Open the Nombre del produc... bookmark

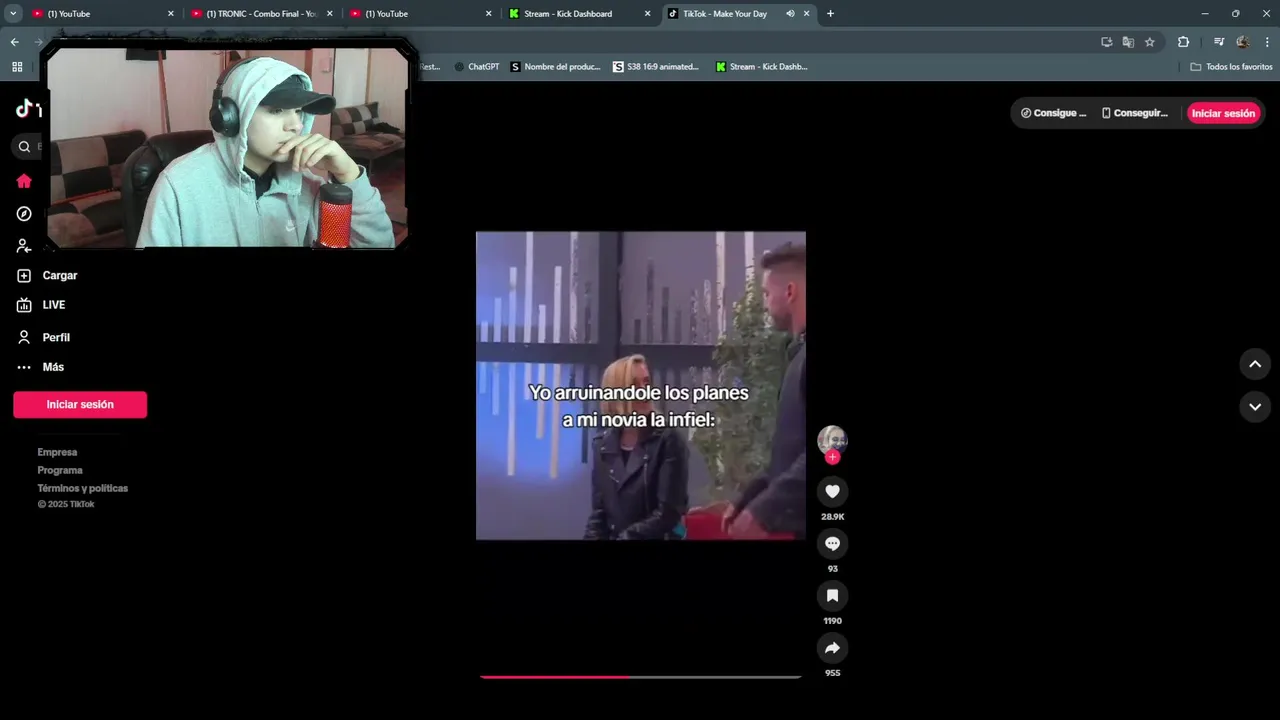coord(555,67)
